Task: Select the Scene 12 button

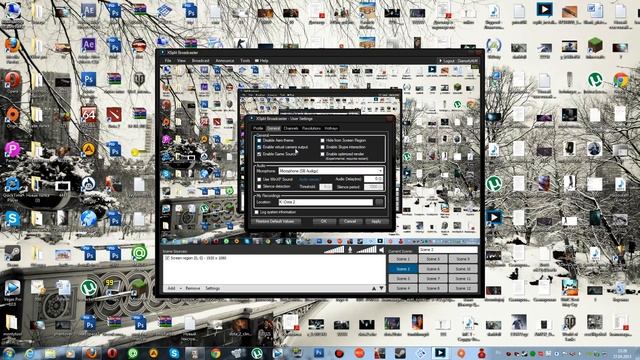Action: click(463, 288)
